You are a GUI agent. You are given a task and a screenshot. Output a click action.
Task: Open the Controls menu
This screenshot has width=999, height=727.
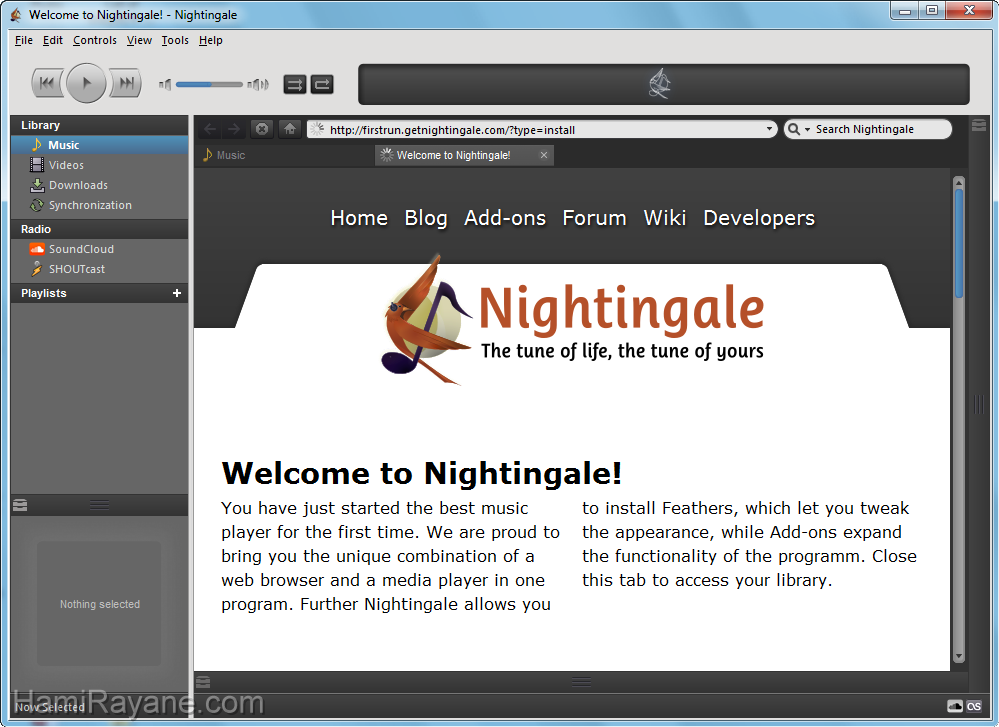[94, 40]
